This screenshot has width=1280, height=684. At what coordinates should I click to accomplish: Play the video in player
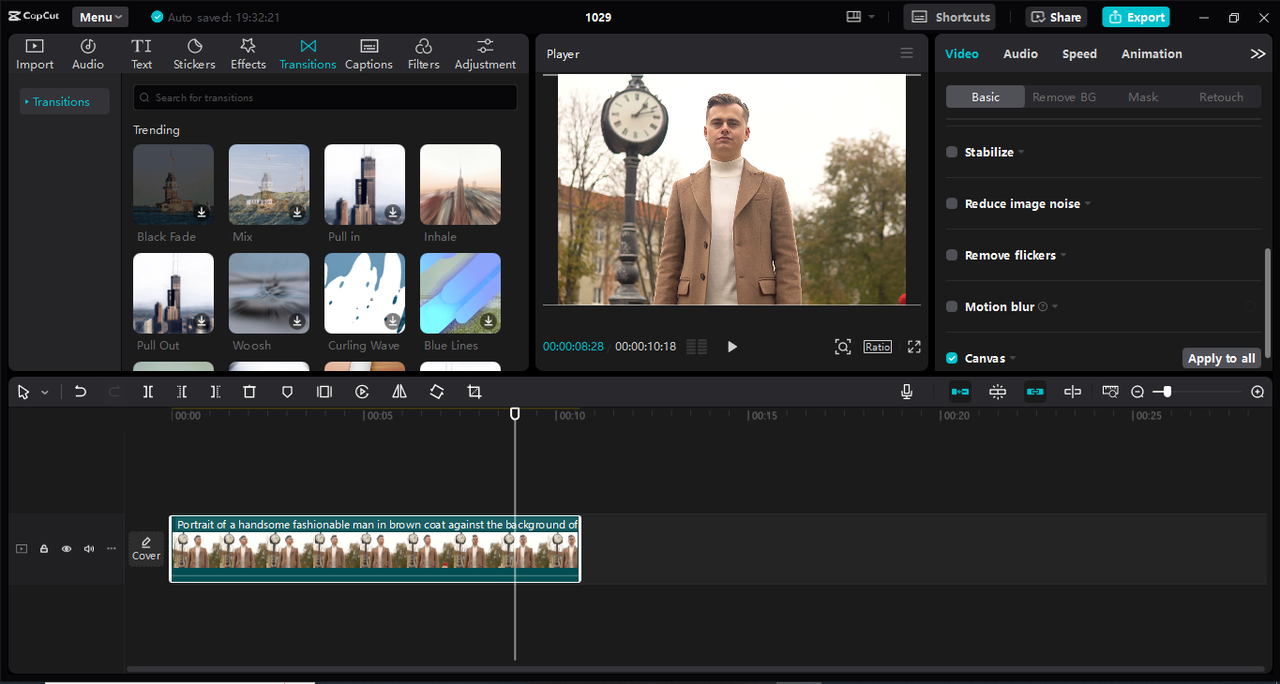[732, 346]
